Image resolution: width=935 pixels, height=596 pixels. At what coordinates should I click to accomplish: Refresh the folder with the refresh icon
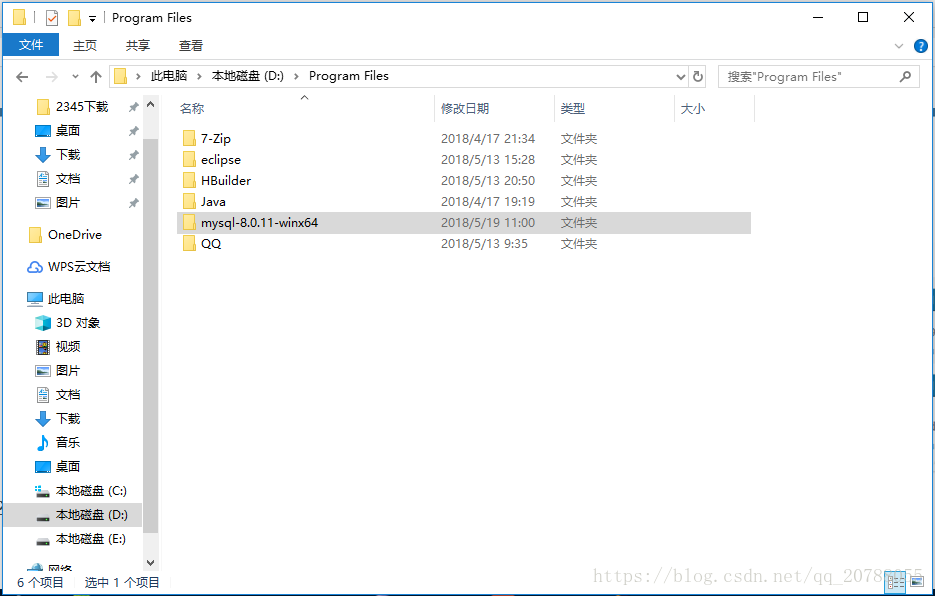(x=697, y=76)
